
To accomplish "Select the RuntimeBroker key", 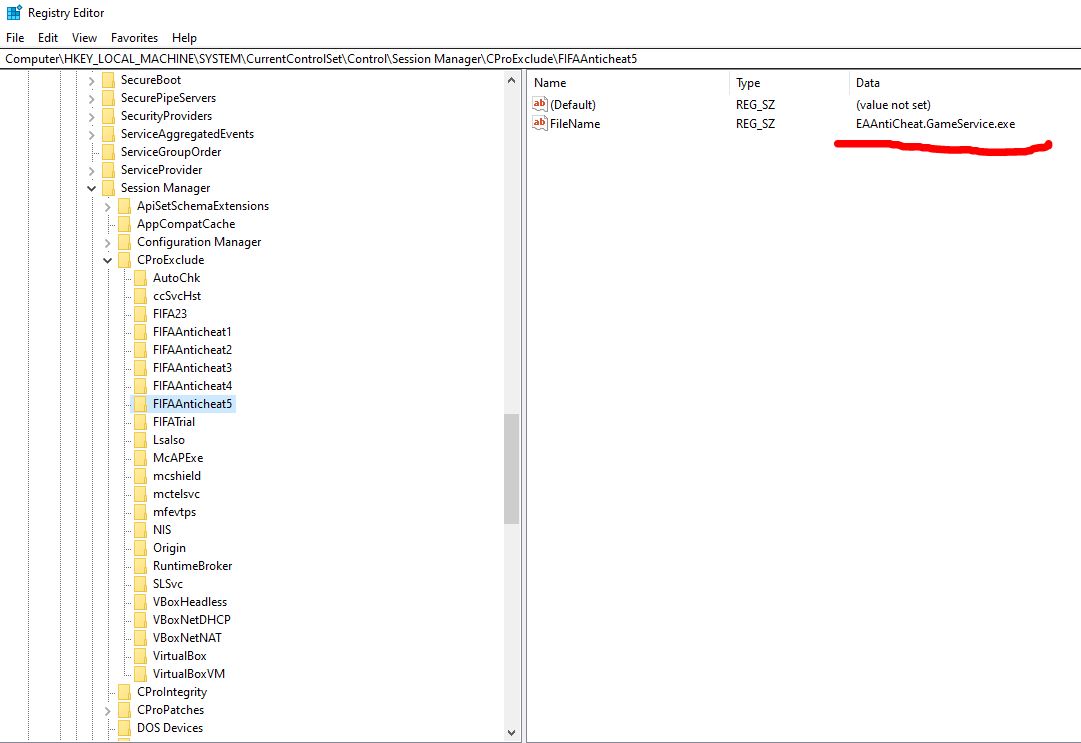I will [x=192, y=566].
